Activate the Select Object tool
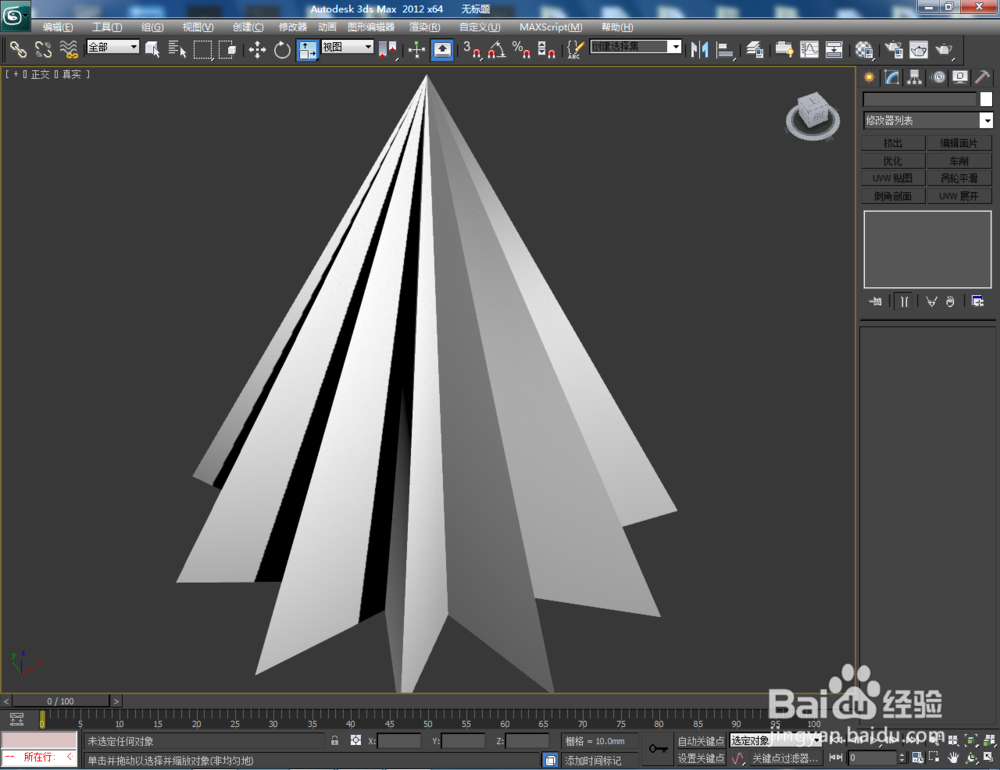The image size is (1000, 770). [x=152, y=50]
